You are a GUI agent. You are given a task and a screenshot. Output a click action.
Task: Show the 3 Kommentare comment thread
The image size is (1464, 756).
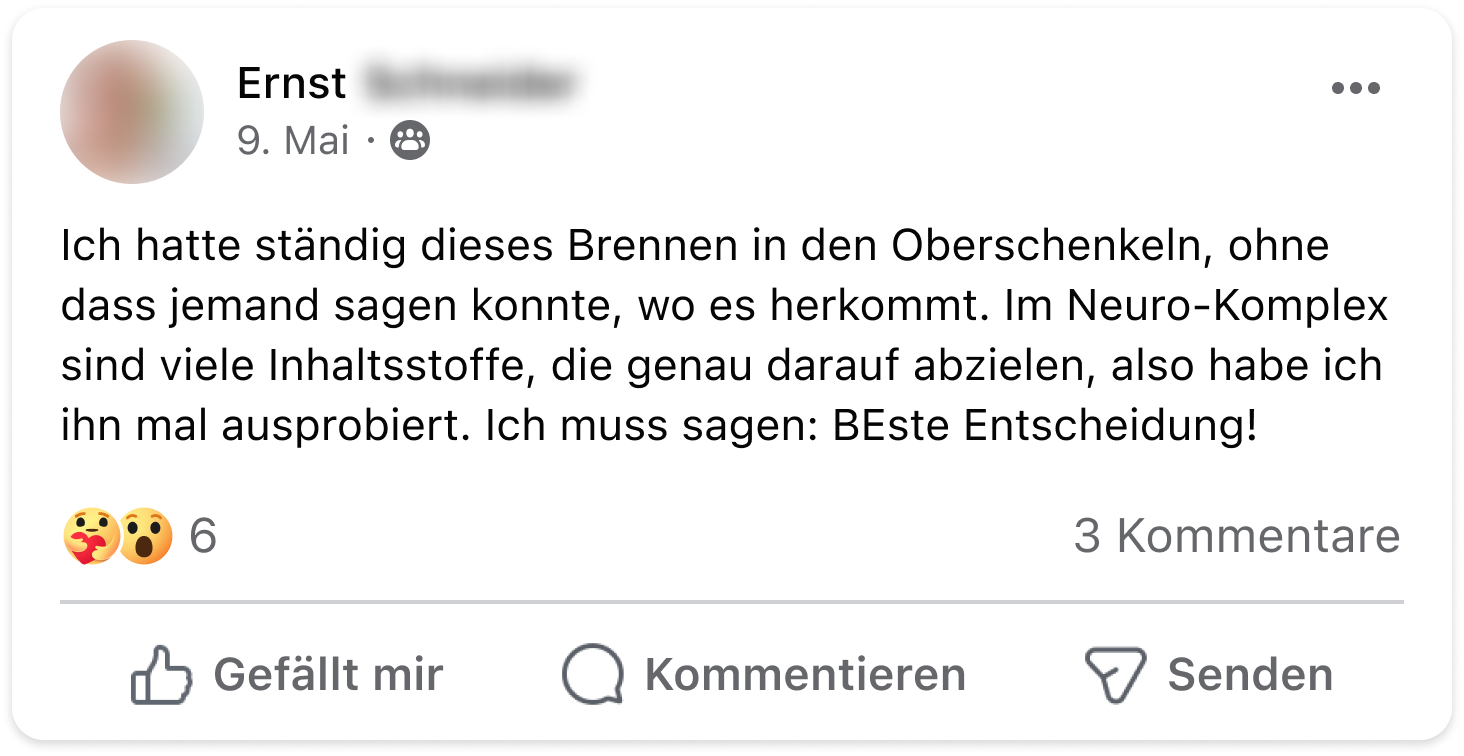[1236, 537]
